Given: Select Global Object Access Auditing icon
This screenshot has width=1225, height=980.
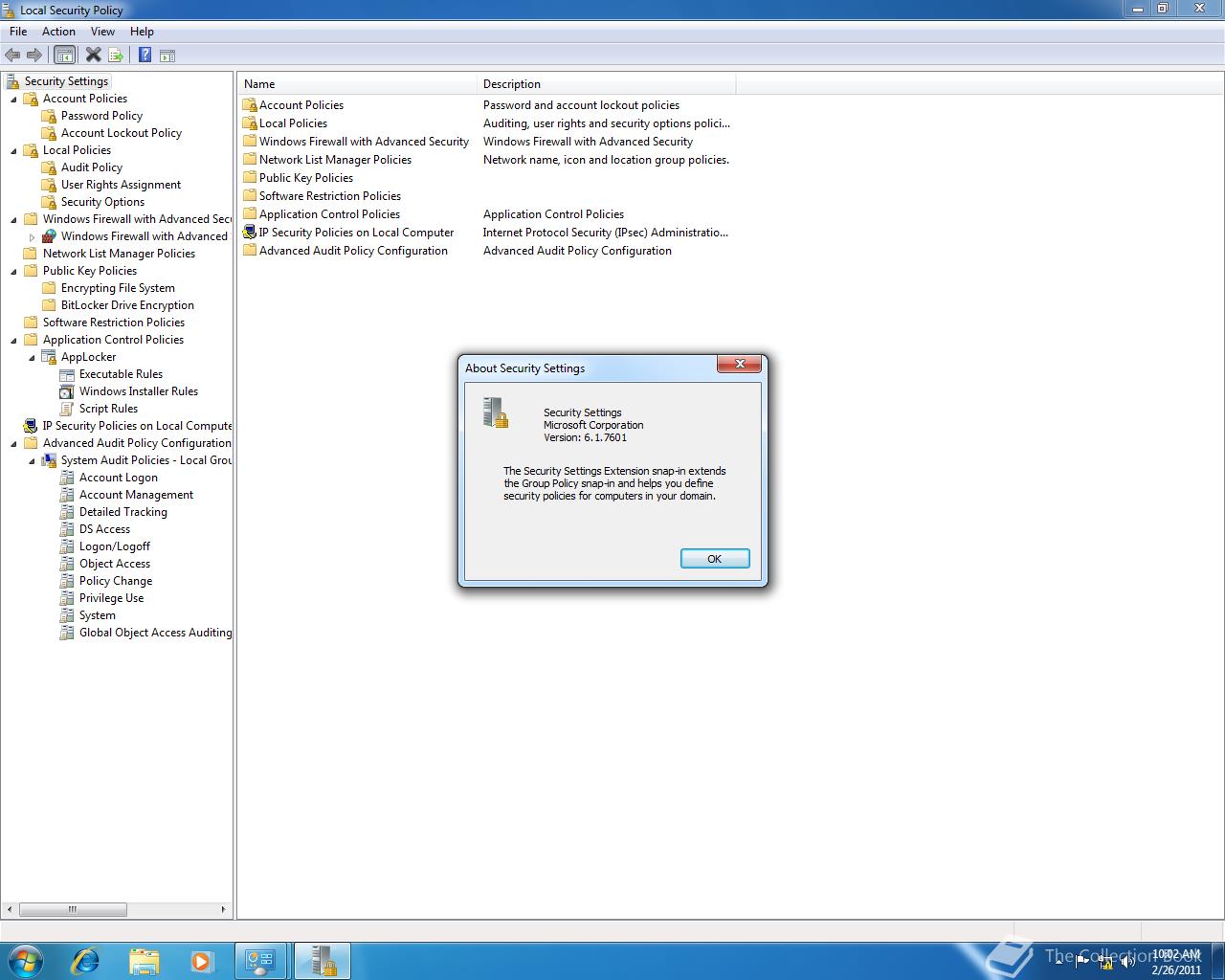Looking at the screenshot, I should click(x=67, y=633).
